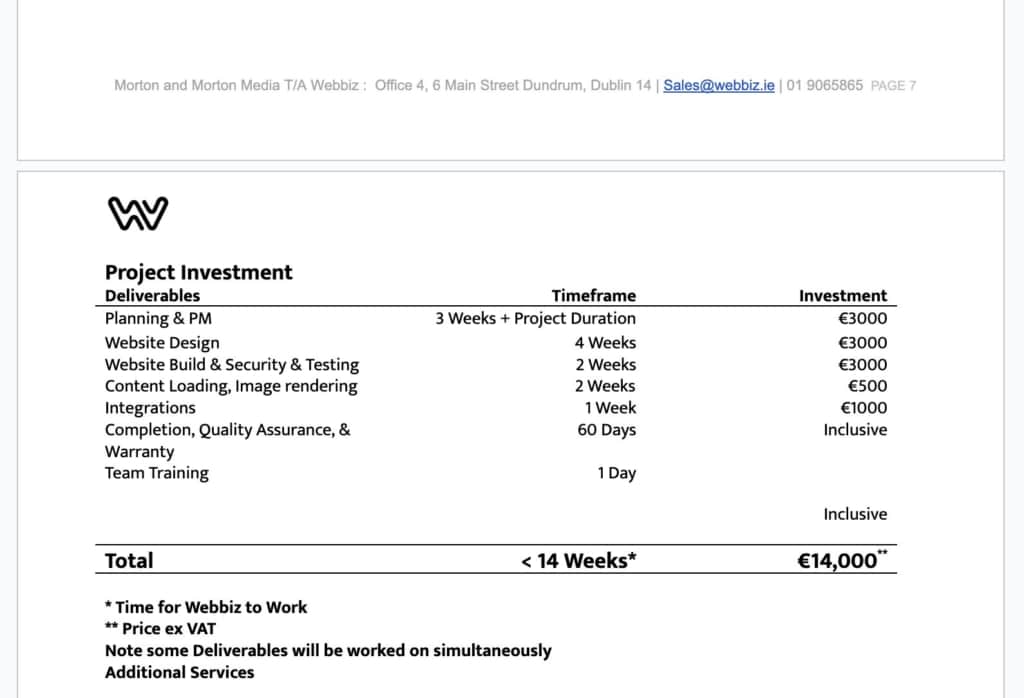This screenshot has width=1024, height=698.
Task: Click the Total row label
Action: pyautogui.click(x=129, y=561)
